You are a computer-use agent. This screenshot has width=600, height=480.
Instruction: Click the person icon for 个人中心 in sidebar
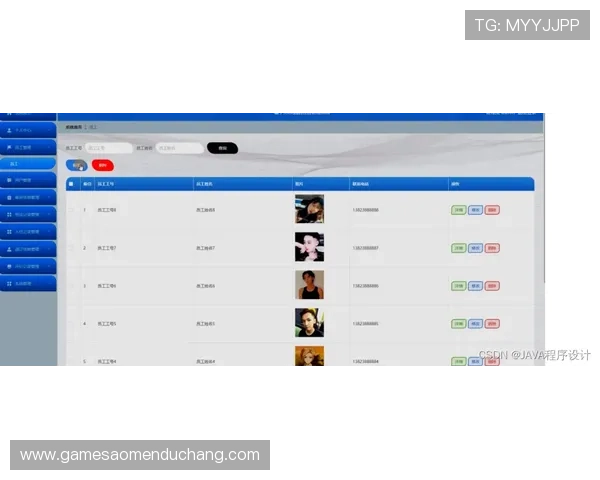9,130
